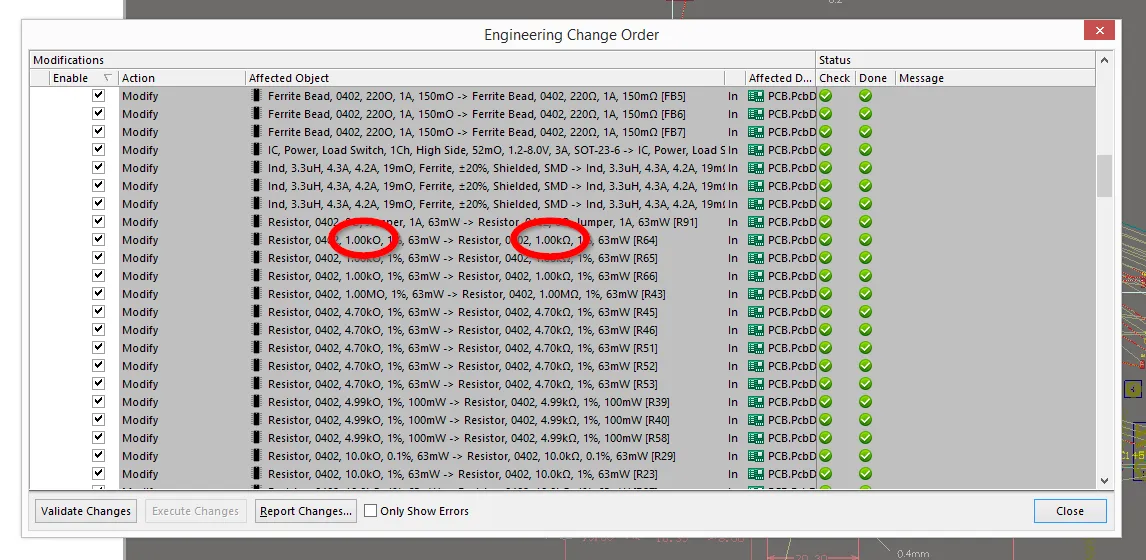Click the green Done status icon for R29
The image size is (1146, 560).
[865, 456]
